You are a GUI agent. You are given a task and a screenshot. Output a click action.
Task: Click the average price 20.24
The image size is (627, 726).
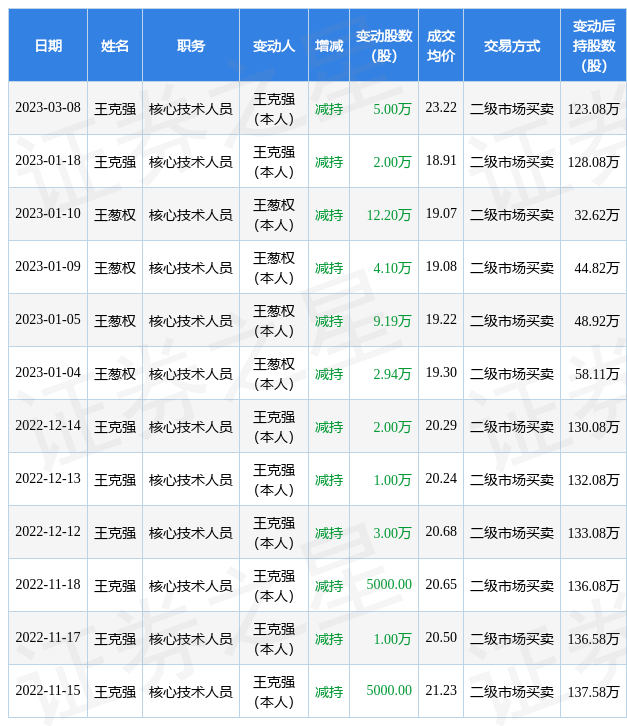[441, 478]
